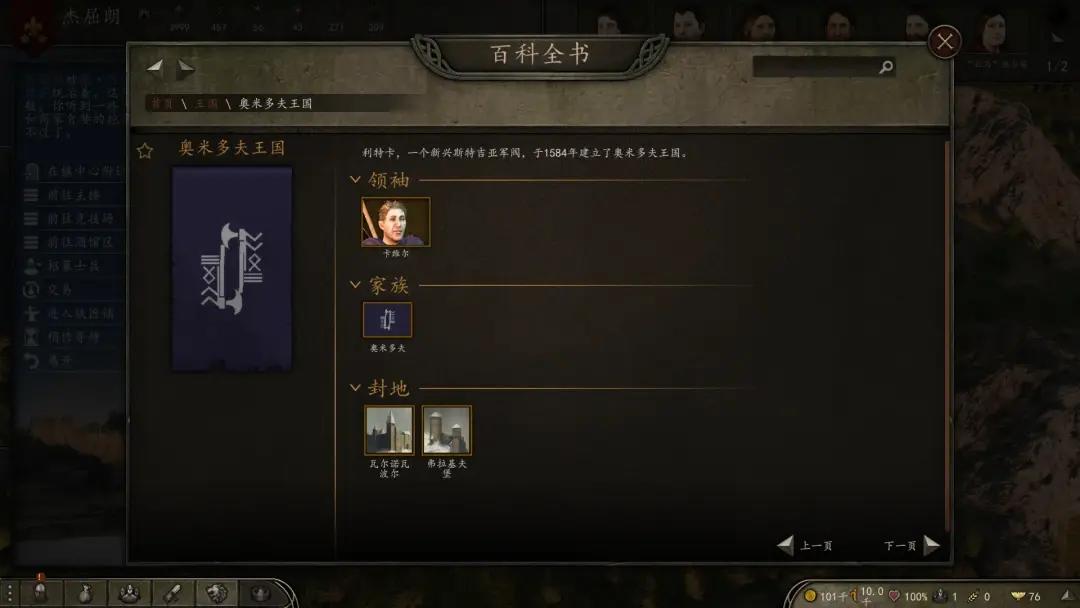
Task: Click 下一页 next page button
Action: [x=911, y=545]
